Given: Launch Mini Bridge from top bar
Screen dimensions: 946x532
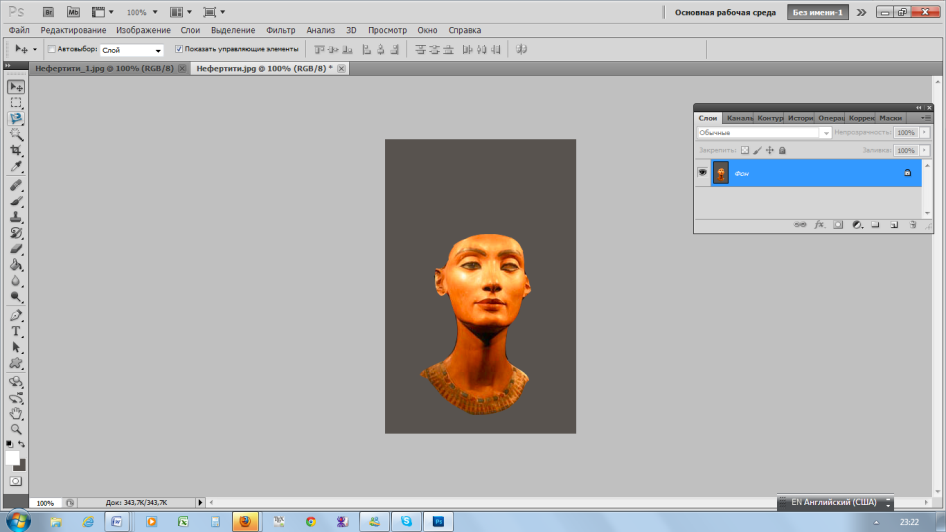Looking at the screenshot, I should pos(73,12).
